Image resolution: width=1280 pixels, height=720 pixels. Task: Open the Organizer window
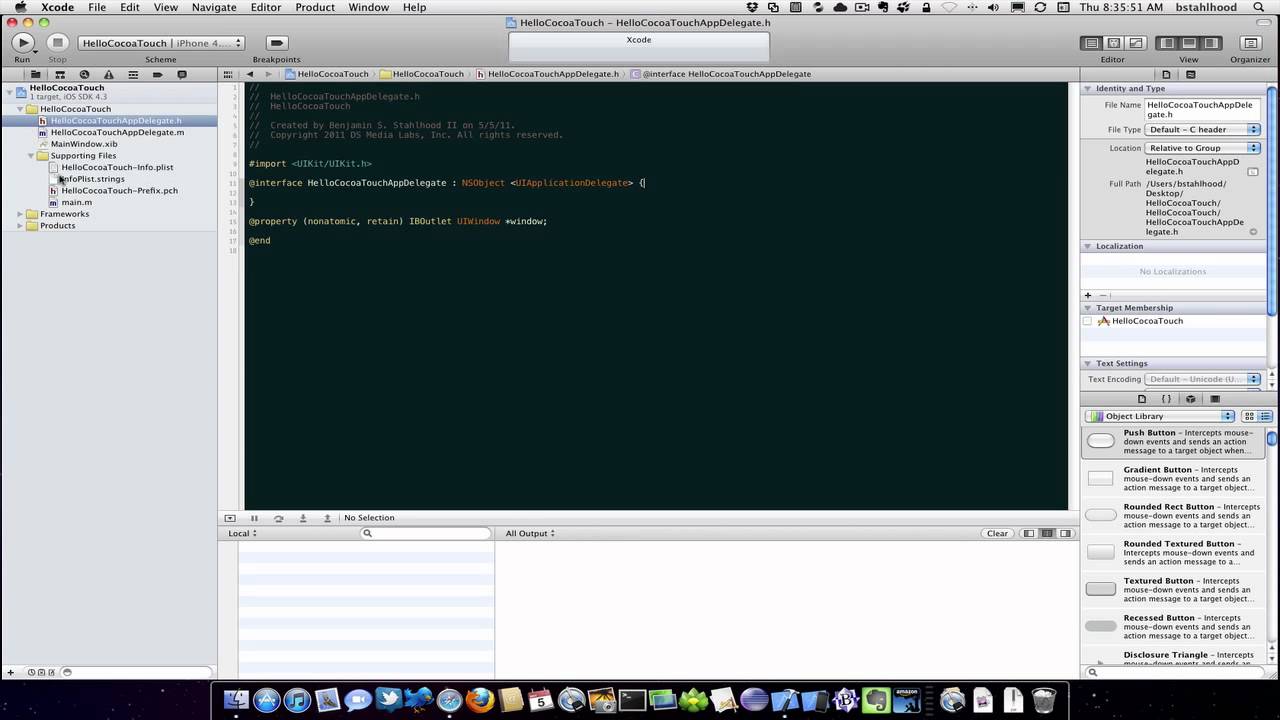tap(1250, 43)
